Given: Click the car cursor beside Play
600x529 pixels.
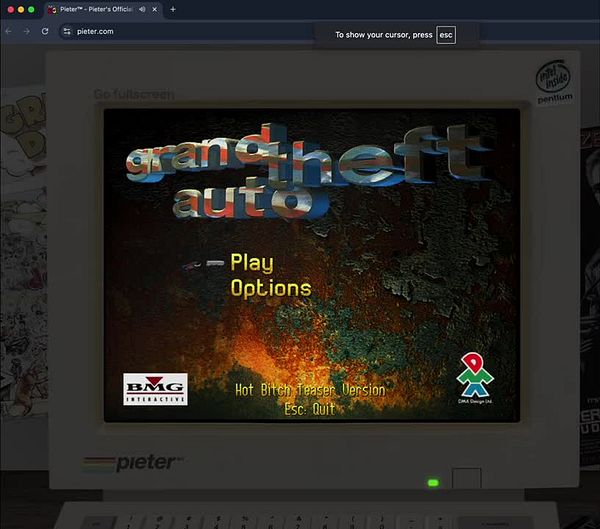Looking at the screenshot, I should pos(204,264).
